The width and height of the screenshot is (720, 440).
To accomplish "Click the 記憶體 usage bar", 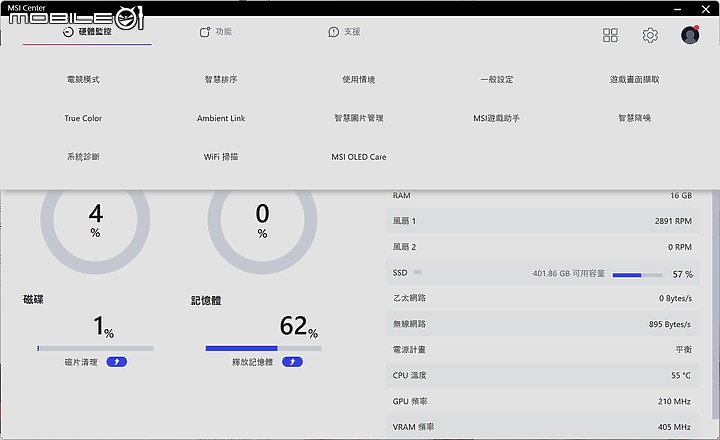I will coord(263,349).
